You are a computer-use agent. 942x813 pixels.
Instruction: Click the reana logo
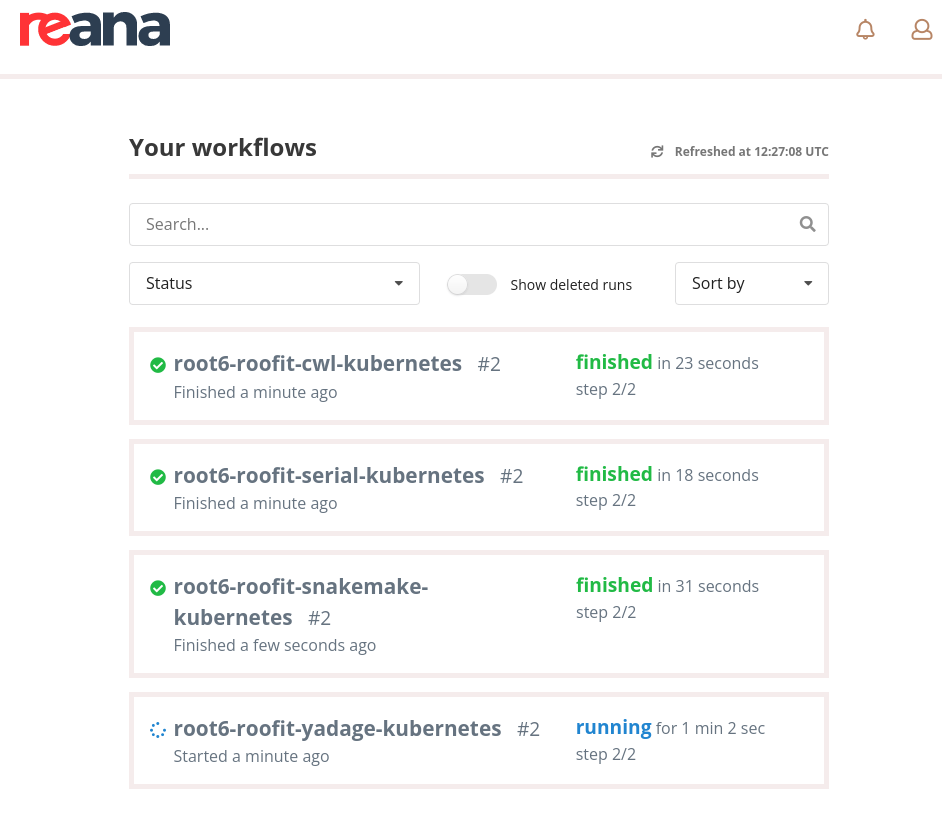tap(95, 29)
